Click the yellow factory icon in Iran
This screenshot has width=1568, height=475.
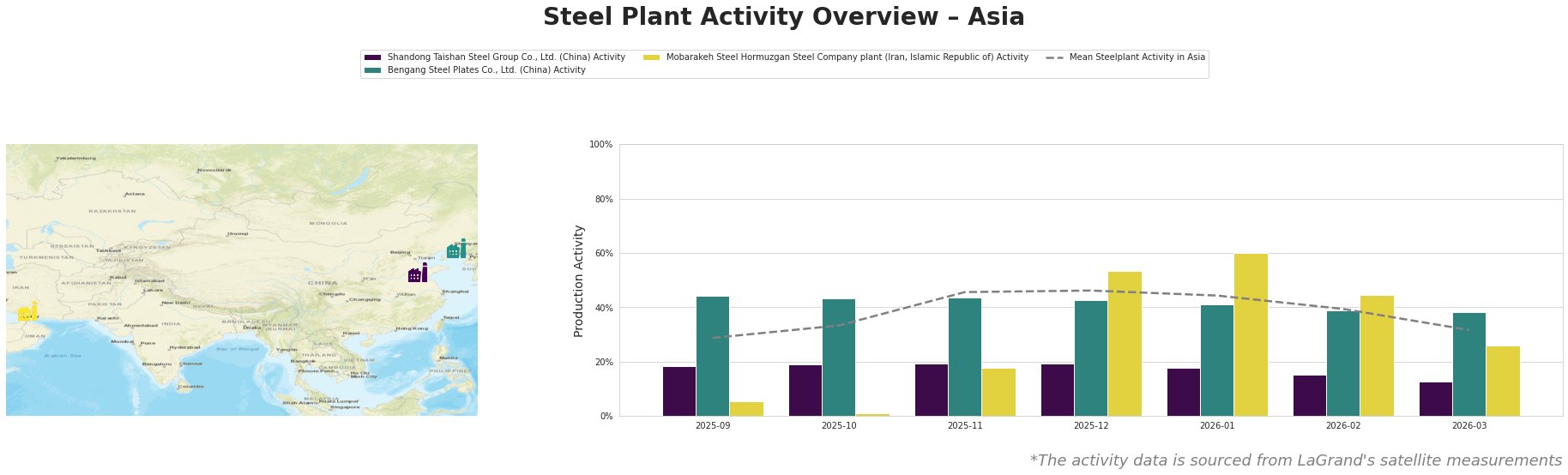pos(27,313)
